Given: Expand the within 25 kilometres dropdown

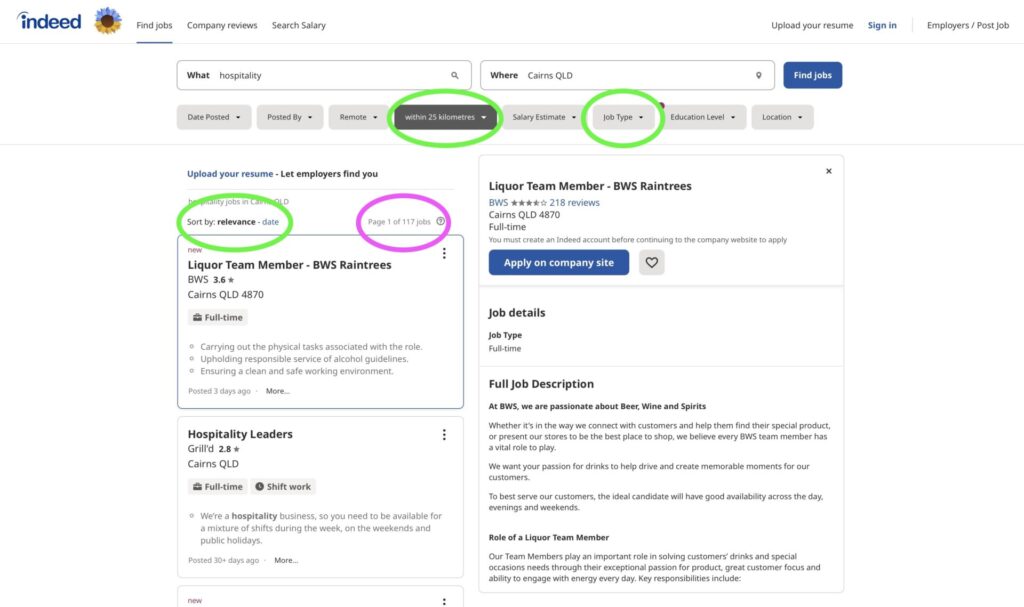Looking at the screenshot, I should pos(445,117).
